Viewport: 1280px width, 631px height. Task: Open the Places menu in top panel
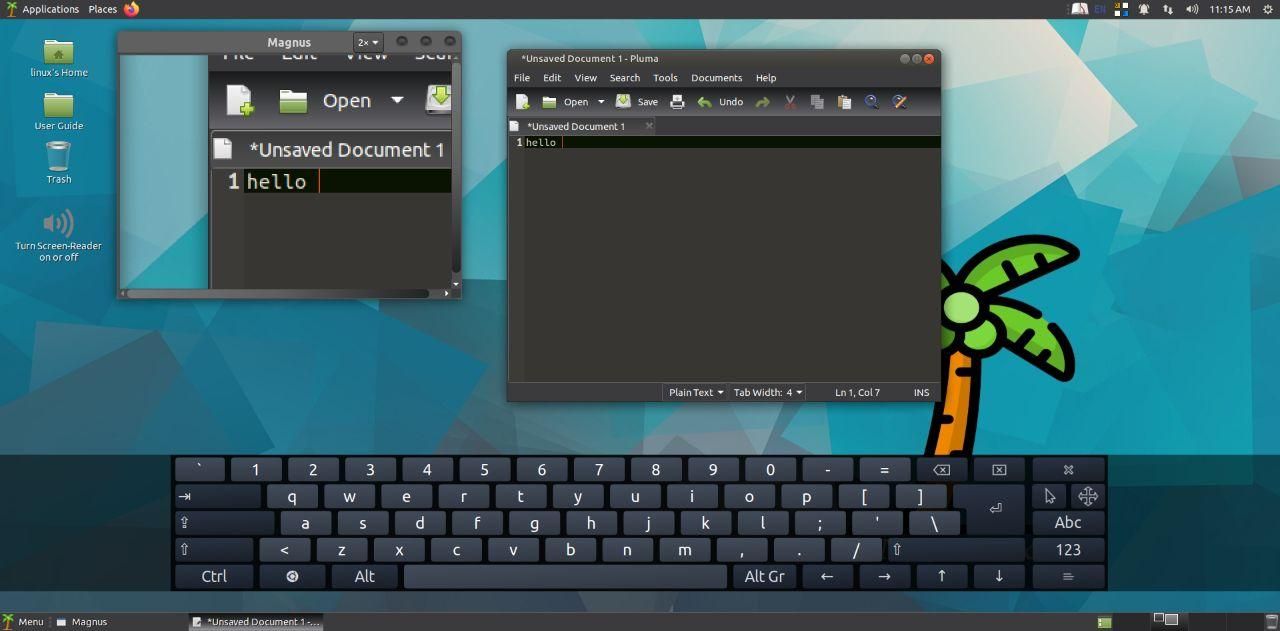point(103,9)
